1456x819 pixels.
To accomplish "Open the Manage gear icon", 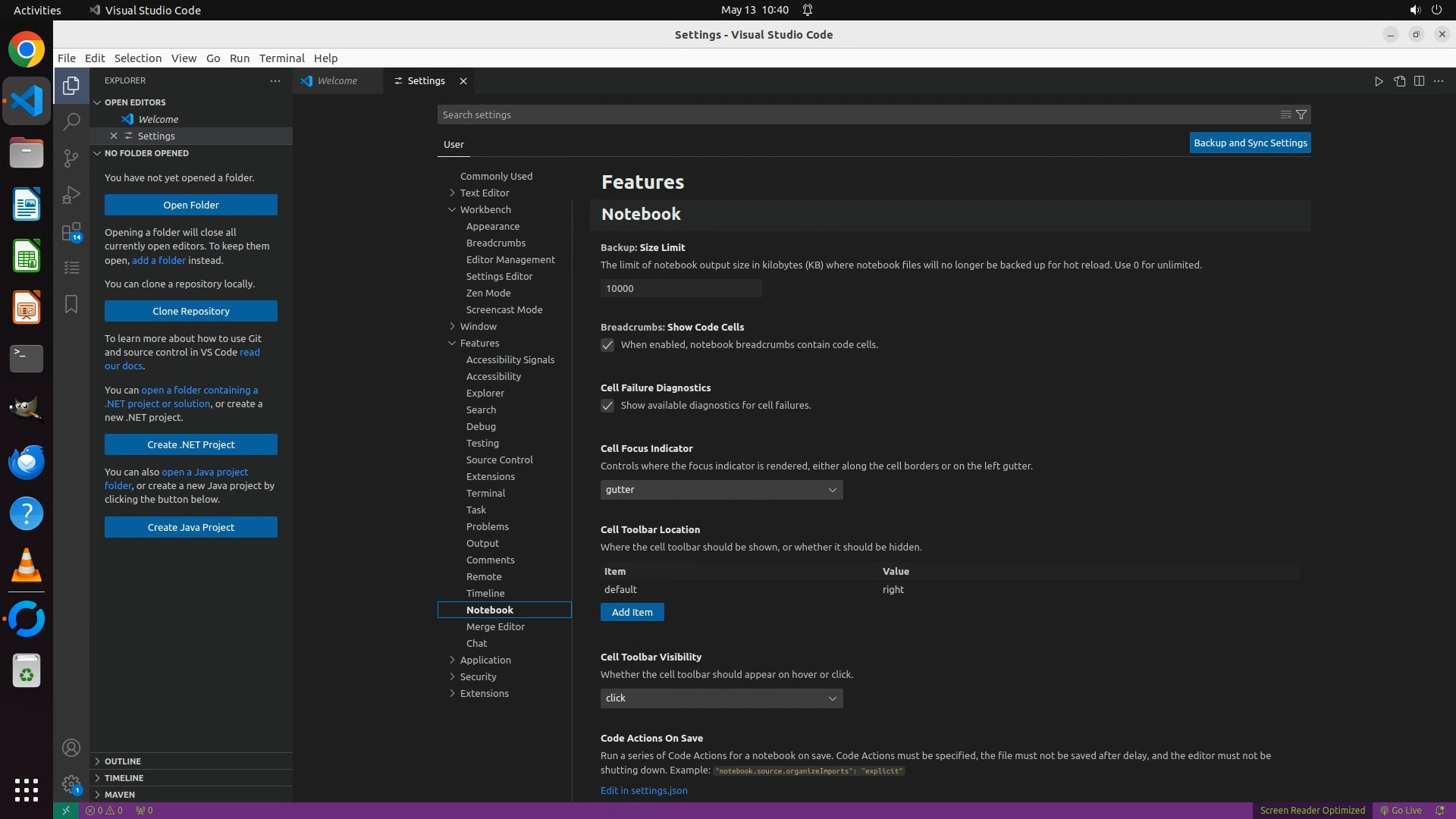I will point(71,784).
